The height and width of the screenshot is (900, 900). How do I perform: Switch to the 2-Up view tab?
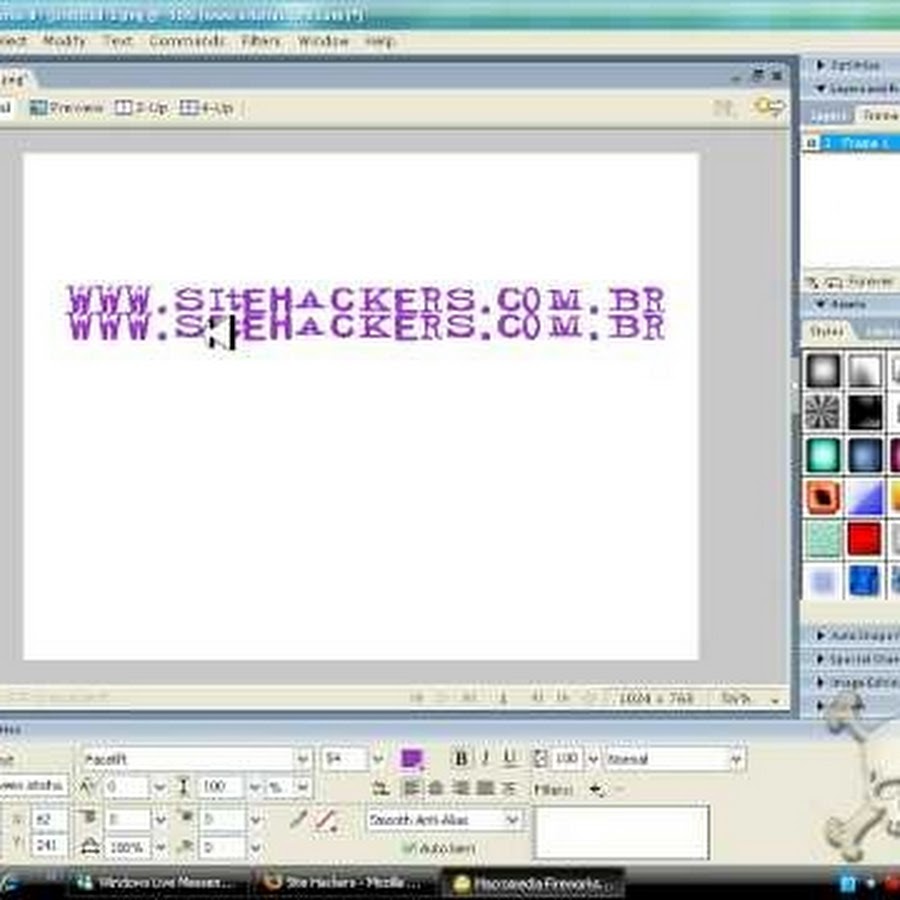[141, 107]
